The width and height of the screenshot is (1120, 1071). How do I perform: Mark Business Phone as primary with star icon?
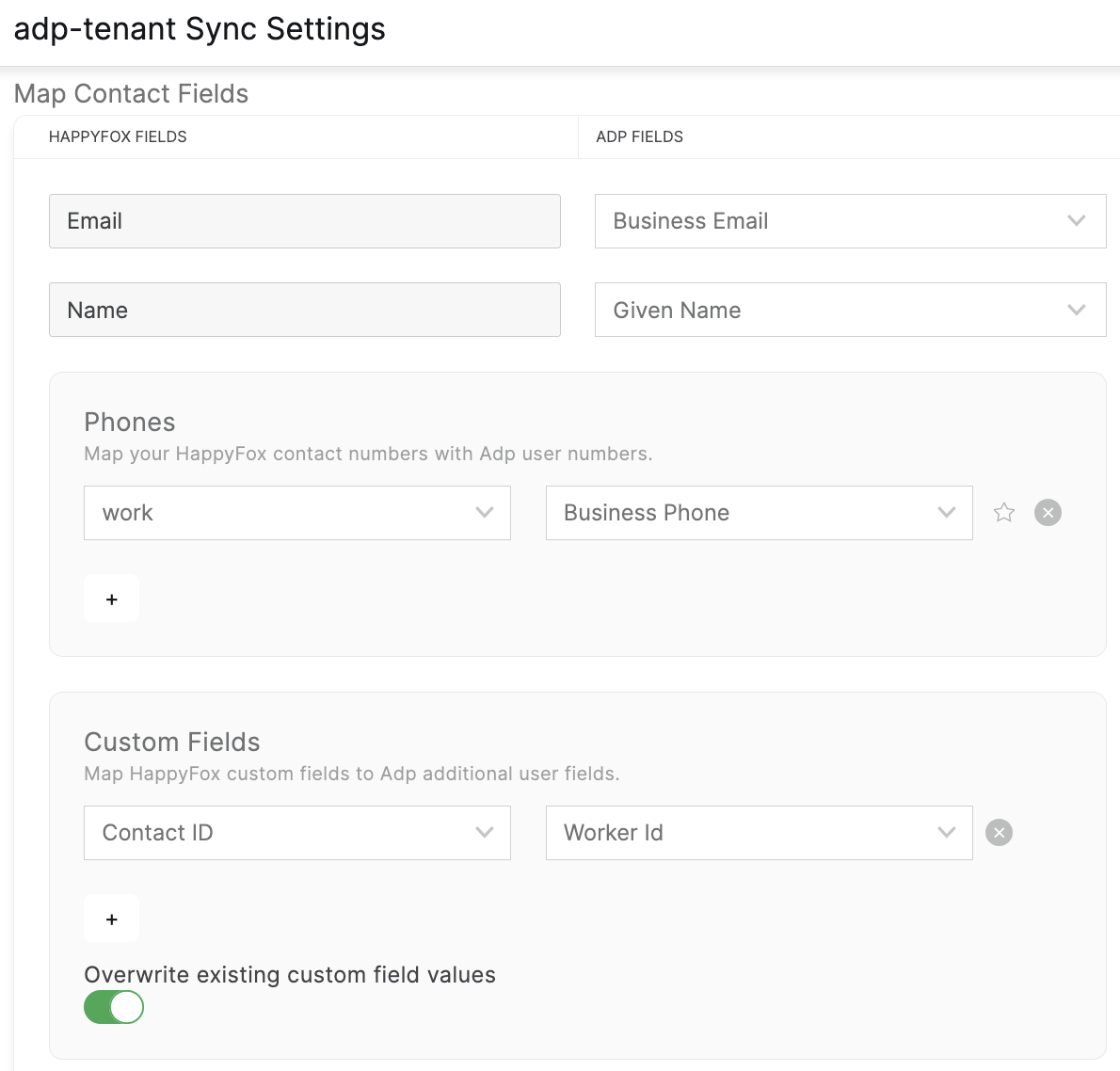[1003, 512]
